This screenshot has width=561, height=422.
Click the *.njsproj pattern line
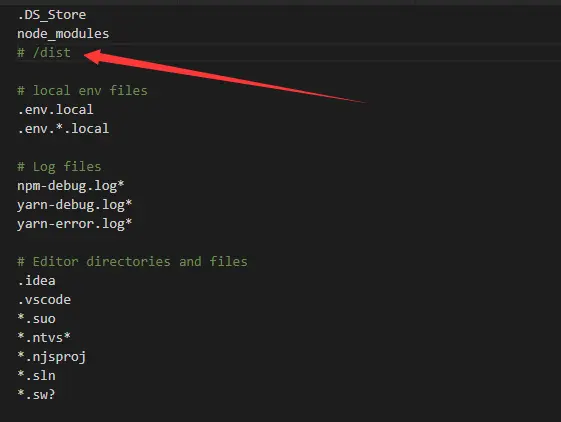(x=52, y=356)
